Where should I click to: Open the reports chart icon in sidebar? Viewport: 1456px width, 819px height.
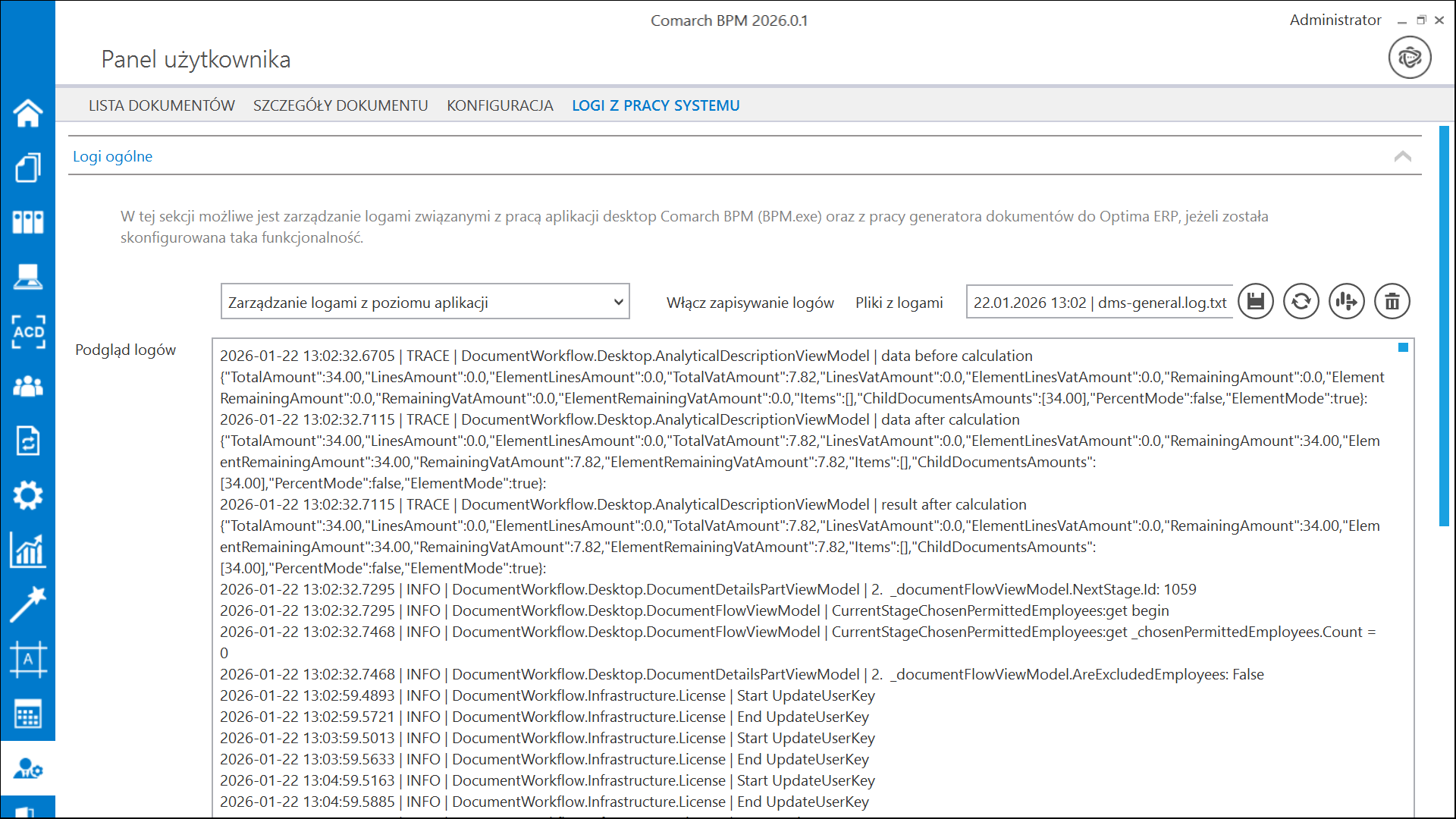[x=28, y=551]
